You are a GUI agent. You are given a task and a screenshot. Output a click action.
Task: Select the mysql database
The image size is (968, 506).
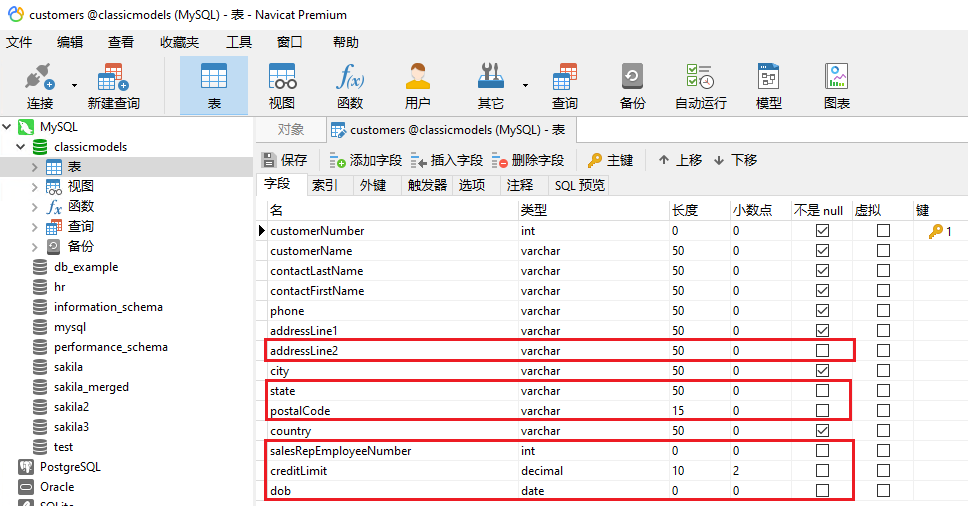pos(70,327)
